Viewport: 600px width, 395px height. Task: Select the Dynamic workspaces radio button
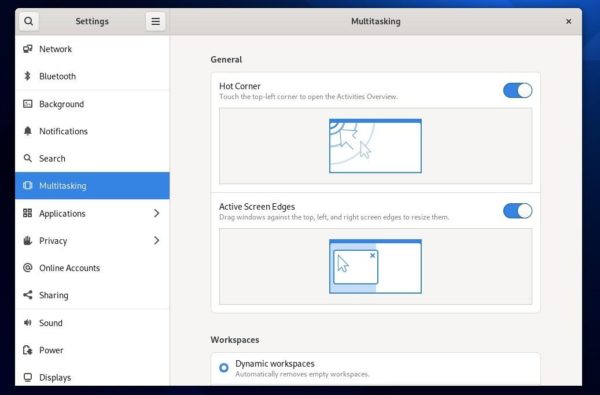point(224,368)
